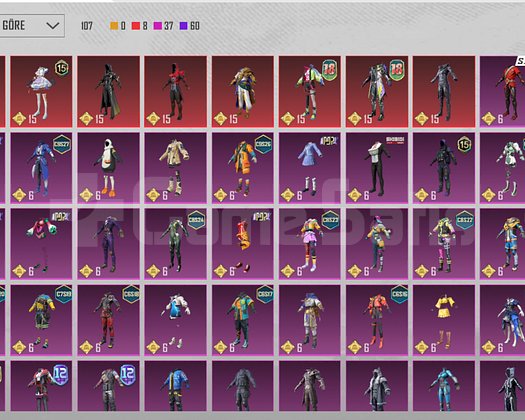Click the C6S26 season badge
This screenshot has height=420, width=525.
click(x=264, y=144)
